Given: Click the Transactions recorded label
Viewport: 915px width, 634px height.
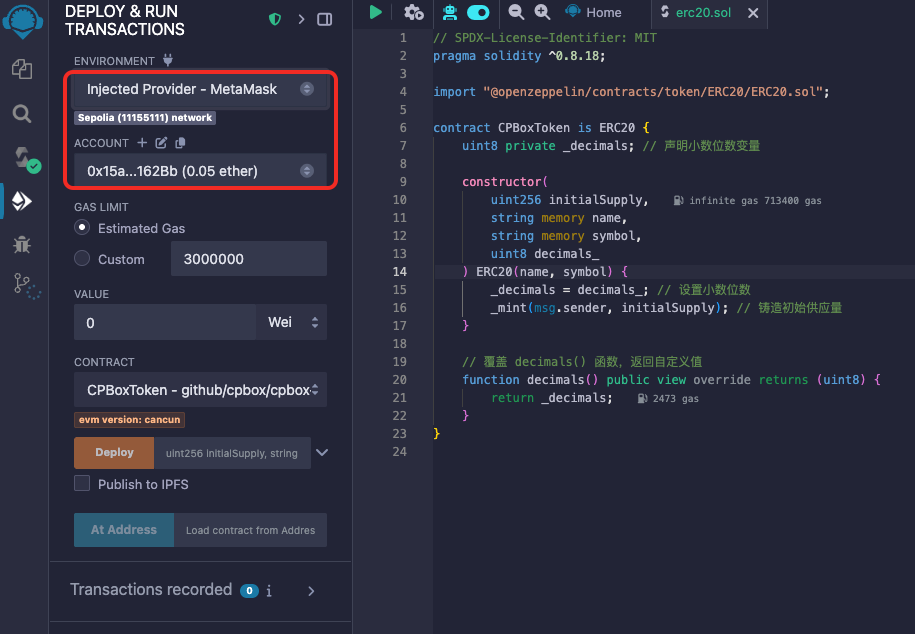Looking at the screenshot, I should coord(151,590).
